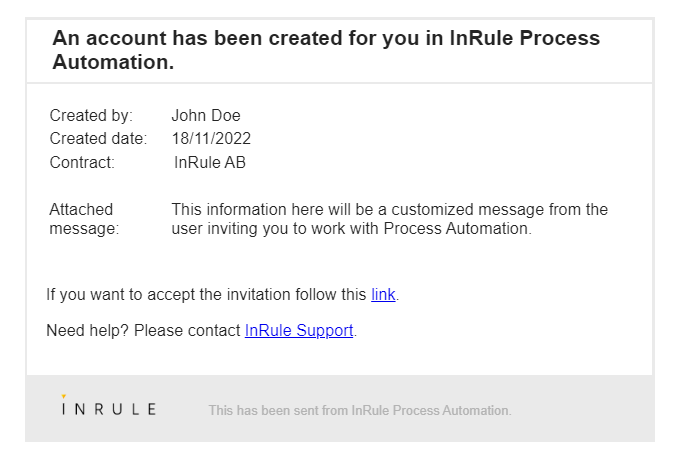This screenshot has height=467, width=686.
Task: Open the InRule Support link
Action: point(299,331)
